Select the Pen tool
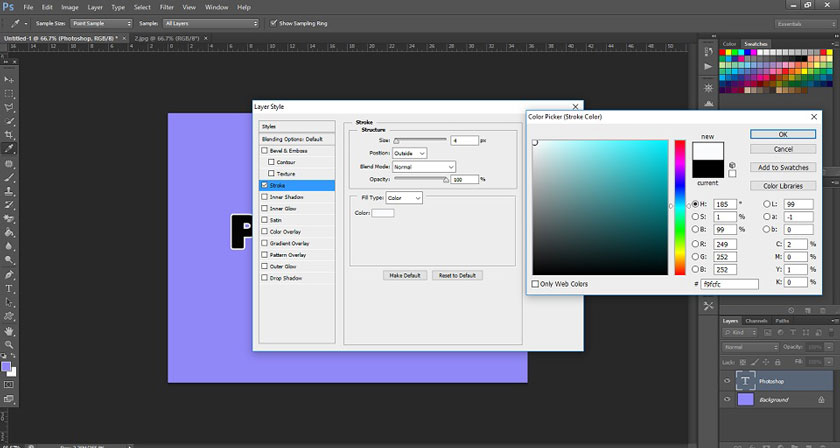 point(9,275)
